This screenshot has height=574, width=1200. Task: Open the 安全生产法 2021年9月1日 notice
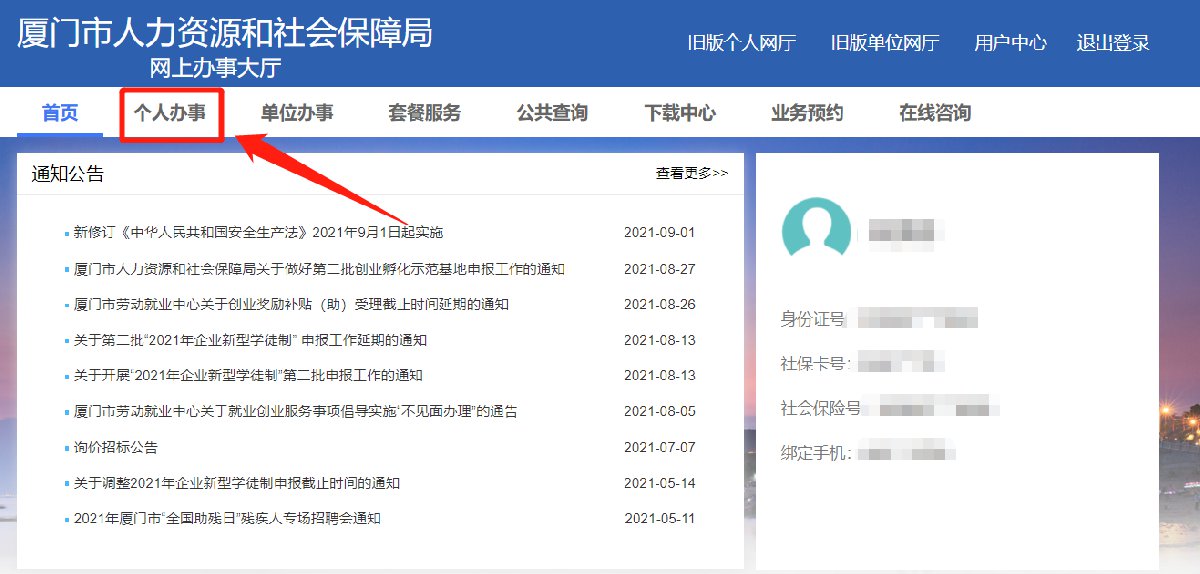click(x=258, y=233)
